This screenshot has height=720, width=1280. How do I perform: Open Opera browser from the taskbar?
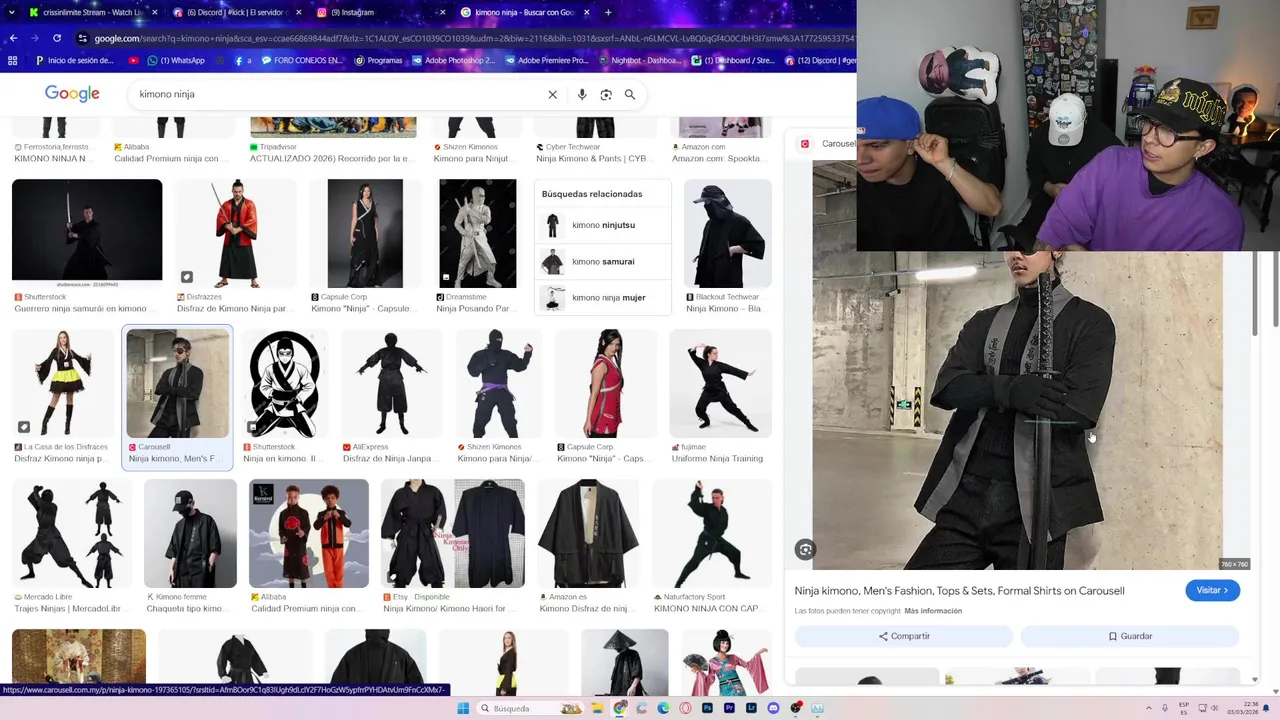(x=685, y=708)
